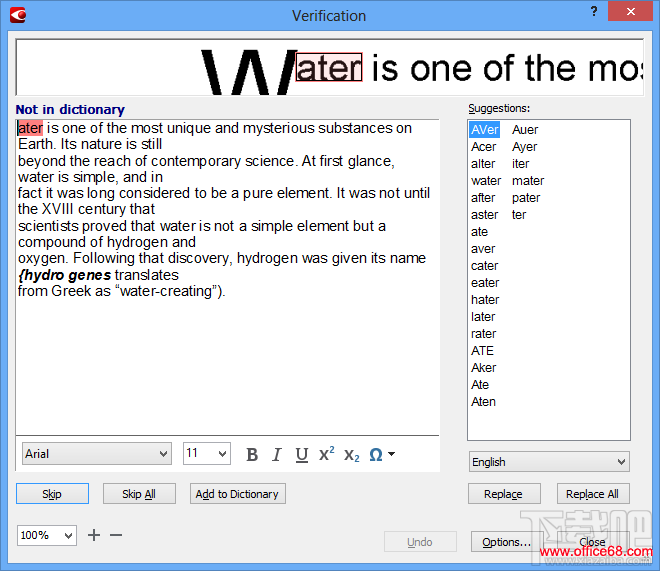The image size is (660, 571).
Task: Open the Arial font dropdown
Action: tap(96, 454)
